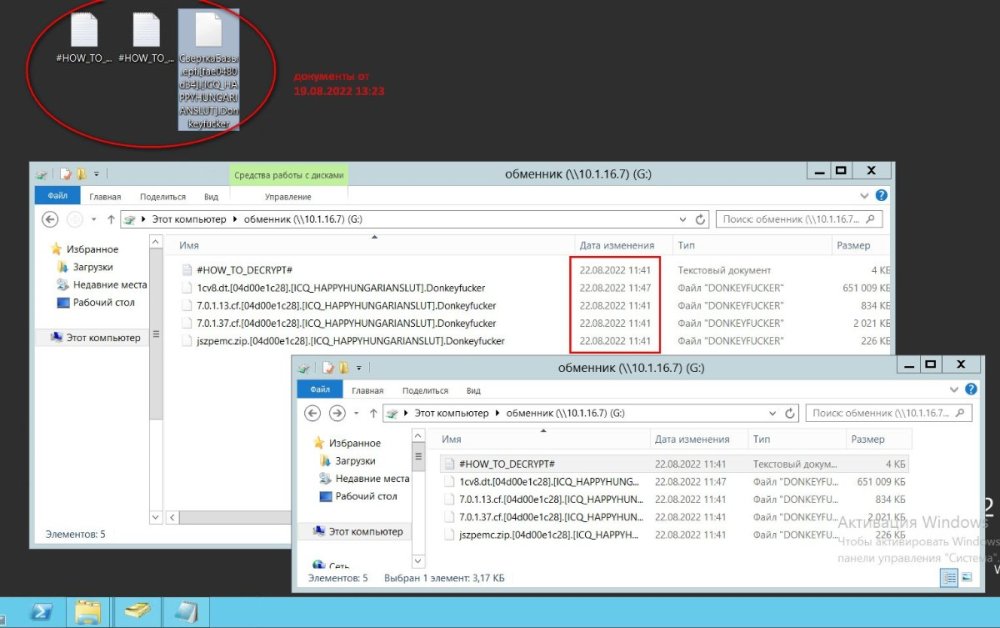Click the yellow disk drive taskbar icon
This screenshot has width=1000, height=628.
point(137,611)
